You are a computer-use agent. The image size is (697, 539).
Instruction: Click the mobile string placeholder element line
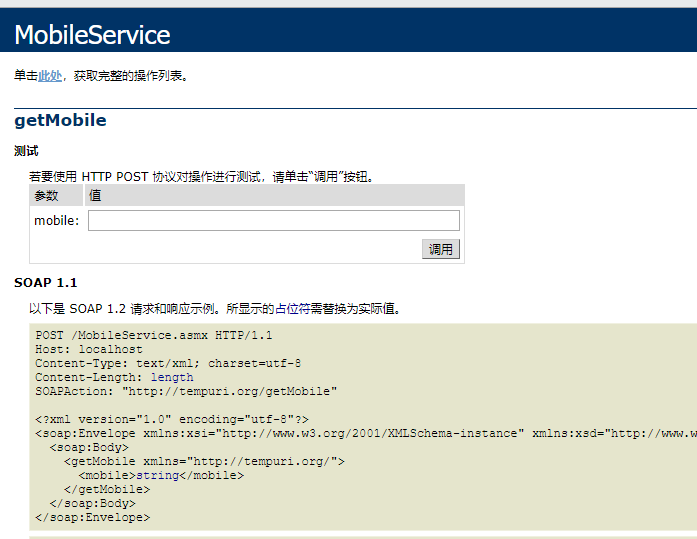[x=160, y=476]
